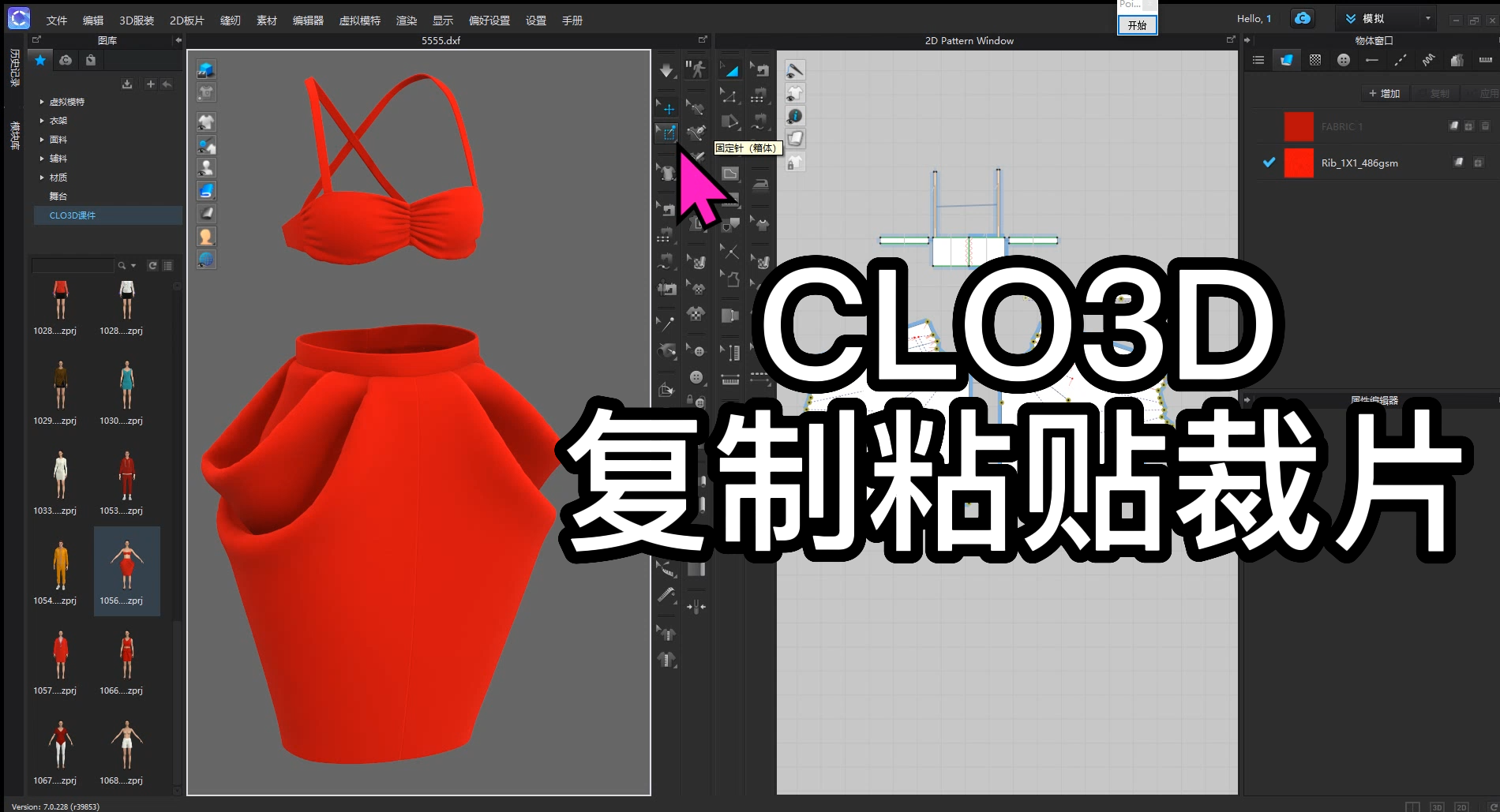
Task: Select the Edit Pattern blue triangle tool
Action: pos(731,70)
